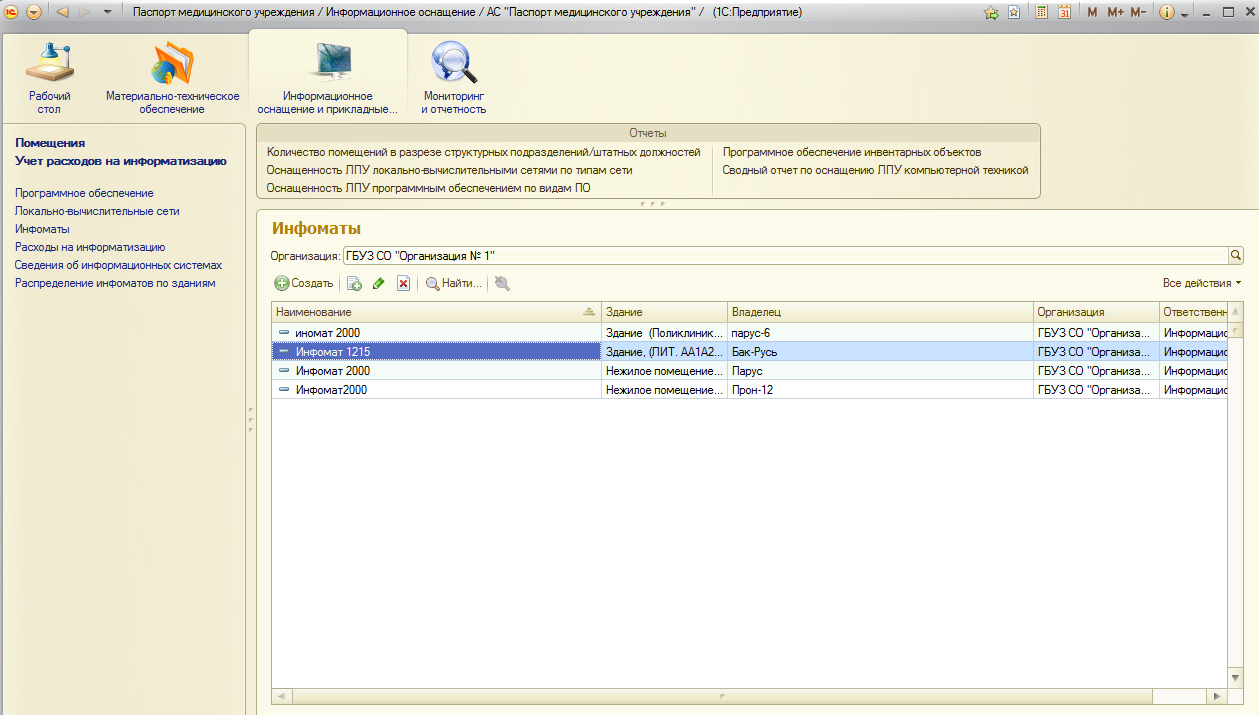
Task: Click the copy record icon in toolbar
Action: point(353,284)
